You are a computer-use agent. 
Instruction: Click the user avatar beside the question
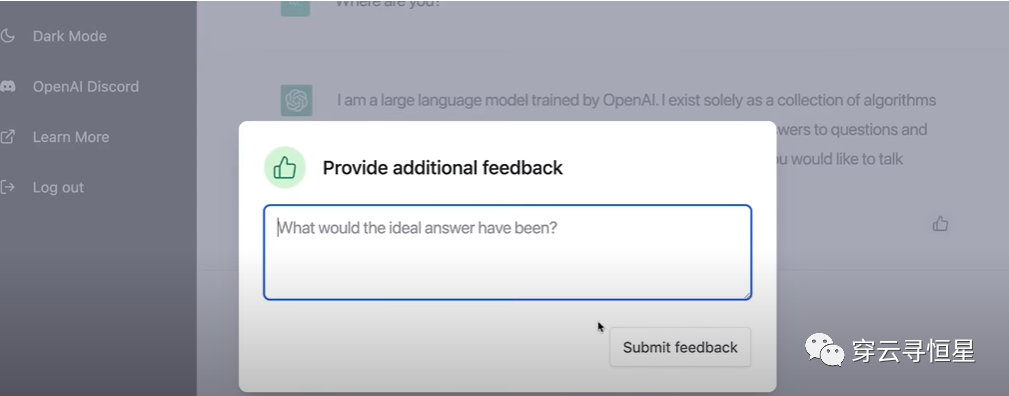tap(295, 7)
